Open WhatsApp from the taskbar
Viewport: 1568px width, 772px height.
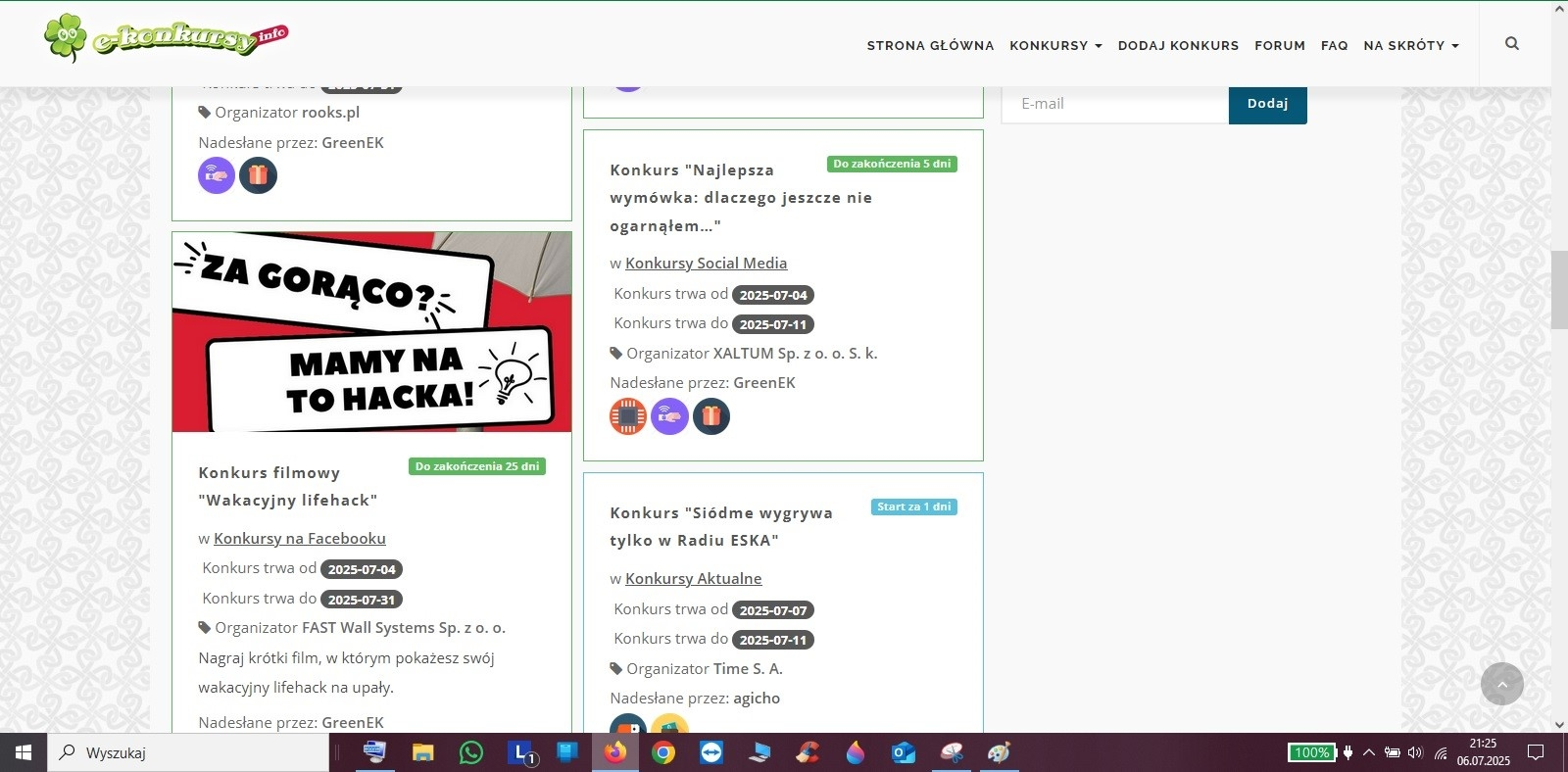pyautogui.click(x=471, y=752)
